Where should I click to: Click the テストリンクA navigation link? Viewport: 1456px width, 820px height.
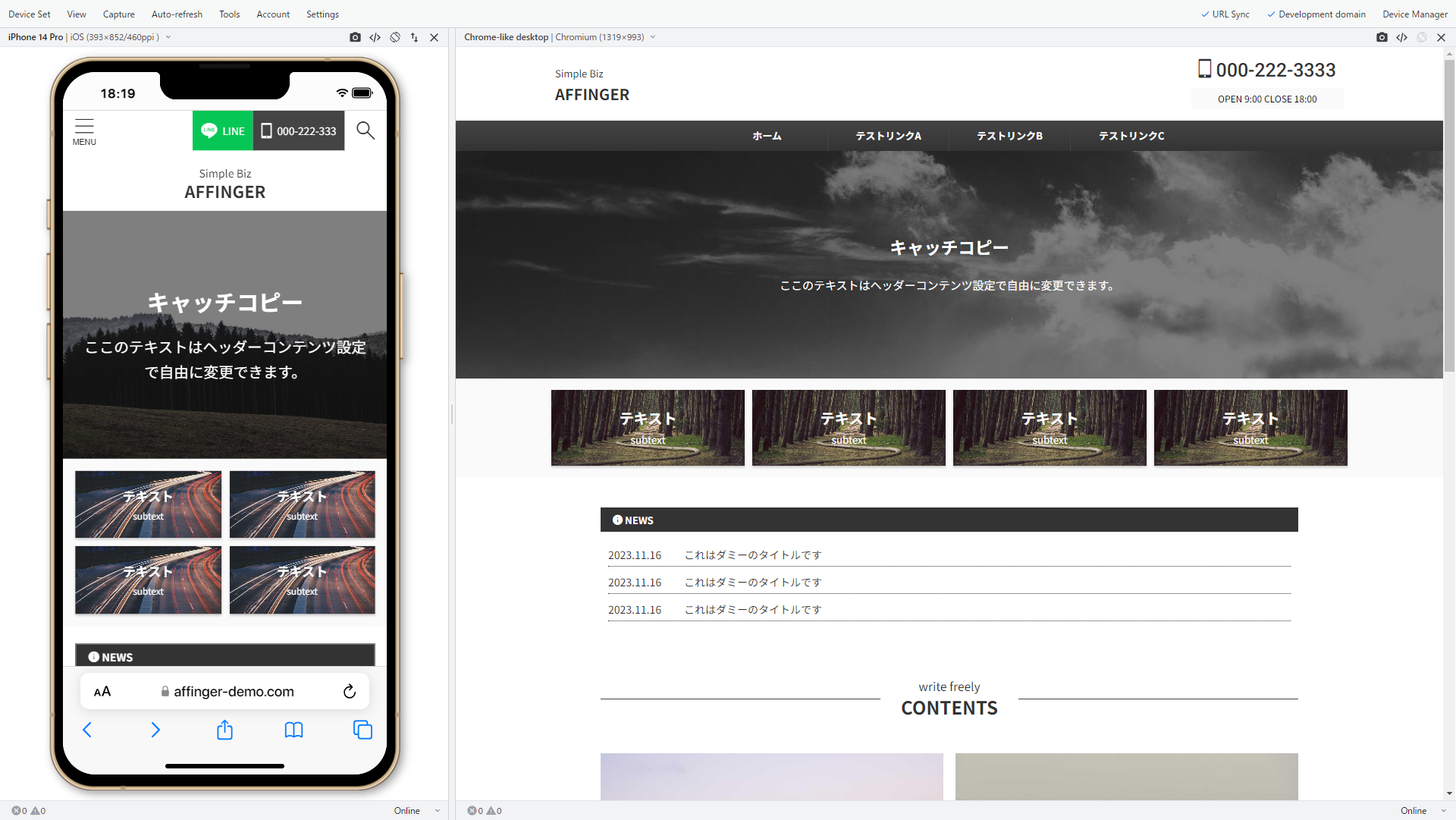[x=888, y=136]
